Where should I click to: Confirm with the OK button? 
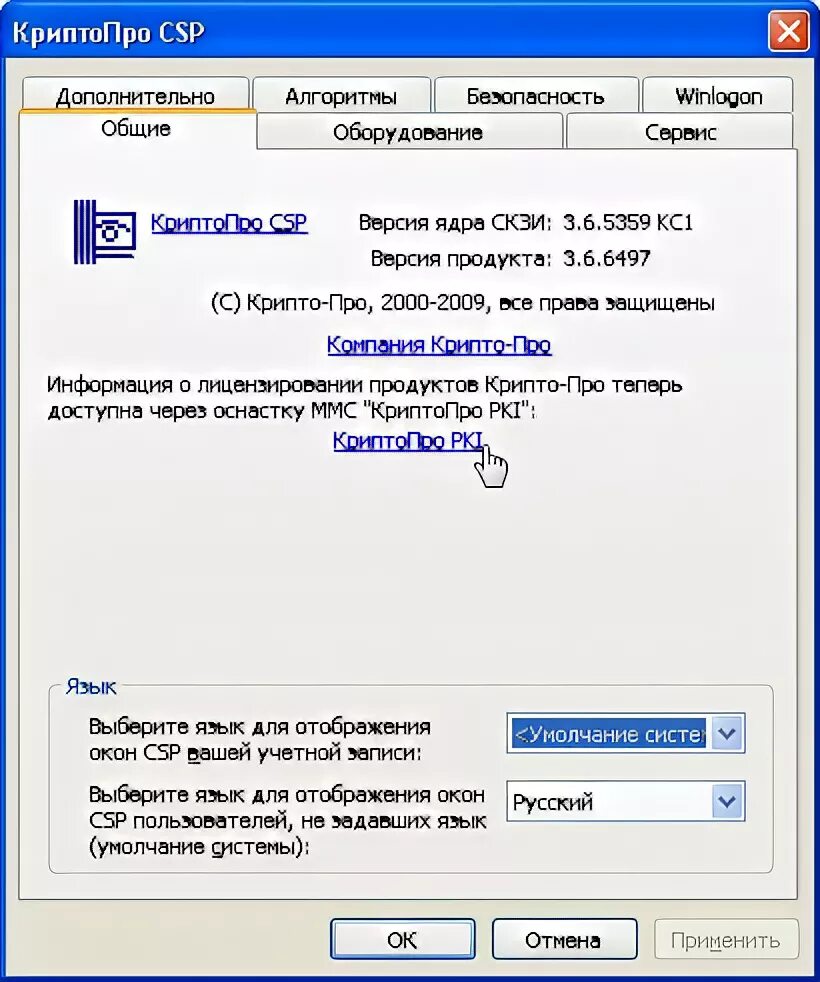(x=402, y=939)
